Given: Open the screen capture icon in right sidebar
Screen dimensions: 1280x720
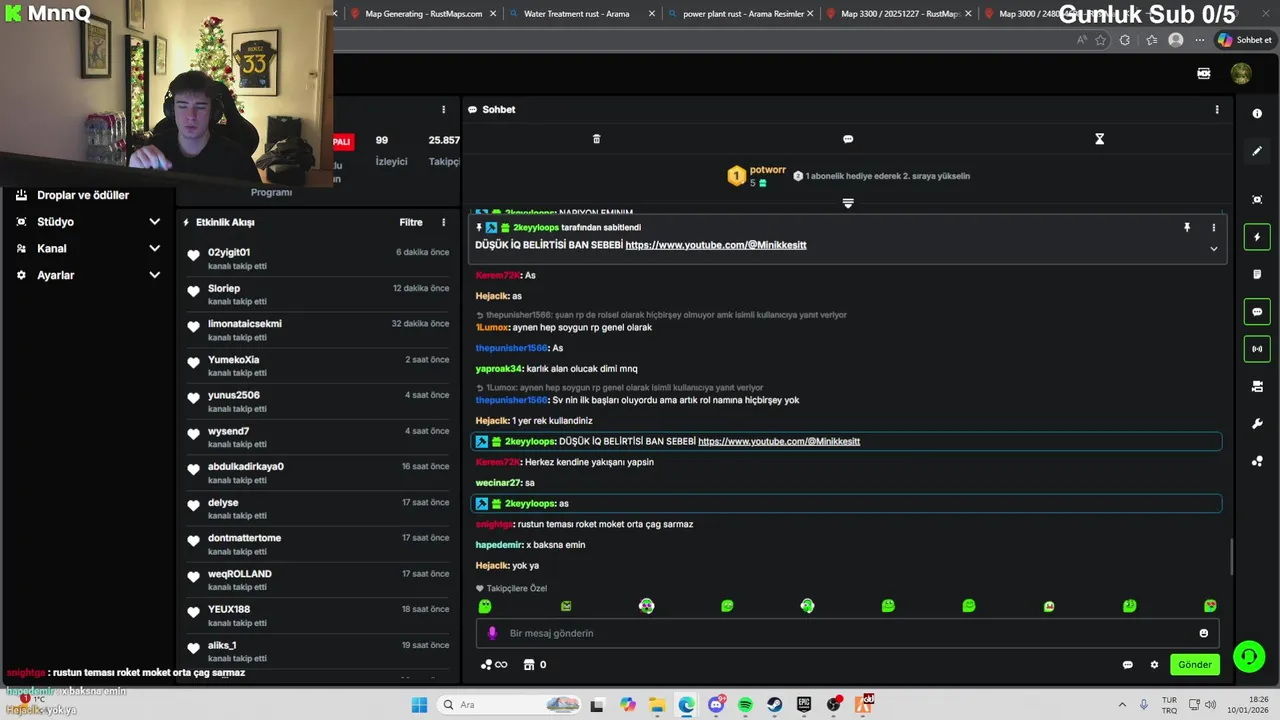Looking at the screenshot, I should (1257, 200).
